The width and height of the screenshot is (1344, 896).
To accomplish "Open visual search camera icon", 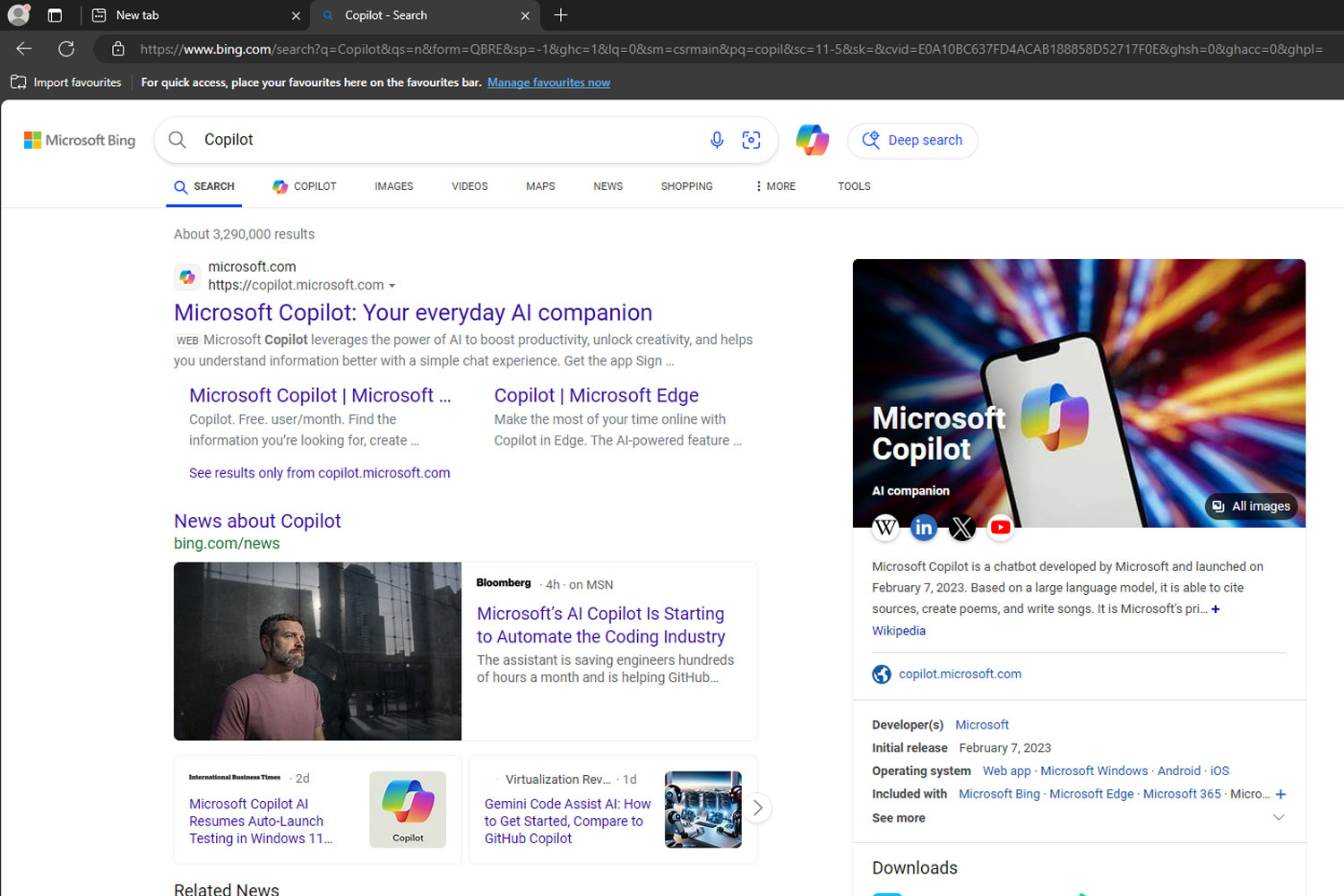I will pyautogui.click(x=751, y=140).
